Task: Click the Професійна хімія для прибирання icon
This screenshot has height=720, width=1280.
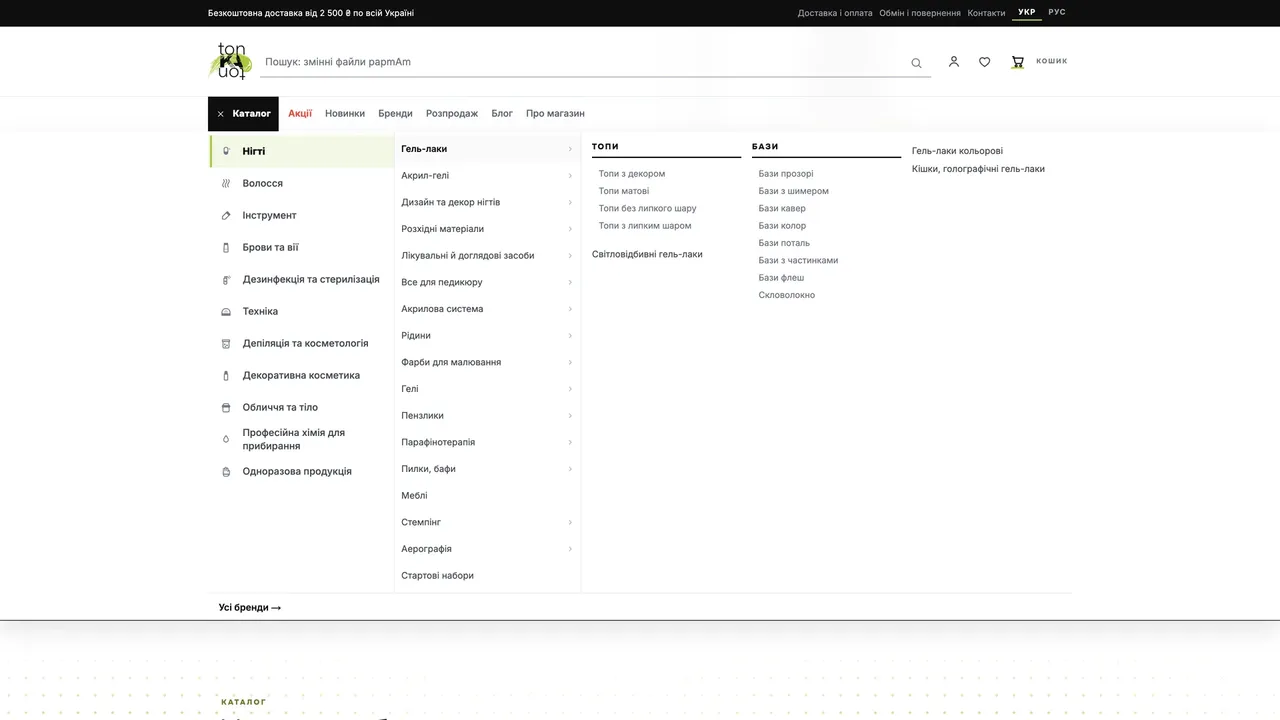Action: tap(226, 439)
